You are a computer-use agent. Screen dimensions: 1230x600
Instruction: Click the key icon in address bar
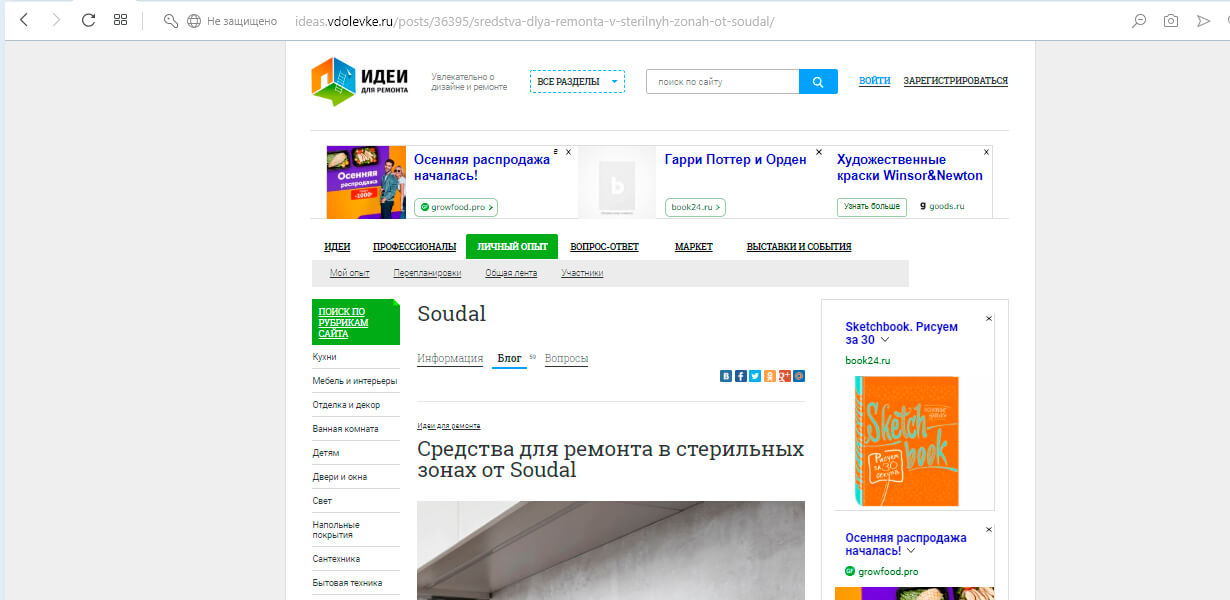(170, 21)
